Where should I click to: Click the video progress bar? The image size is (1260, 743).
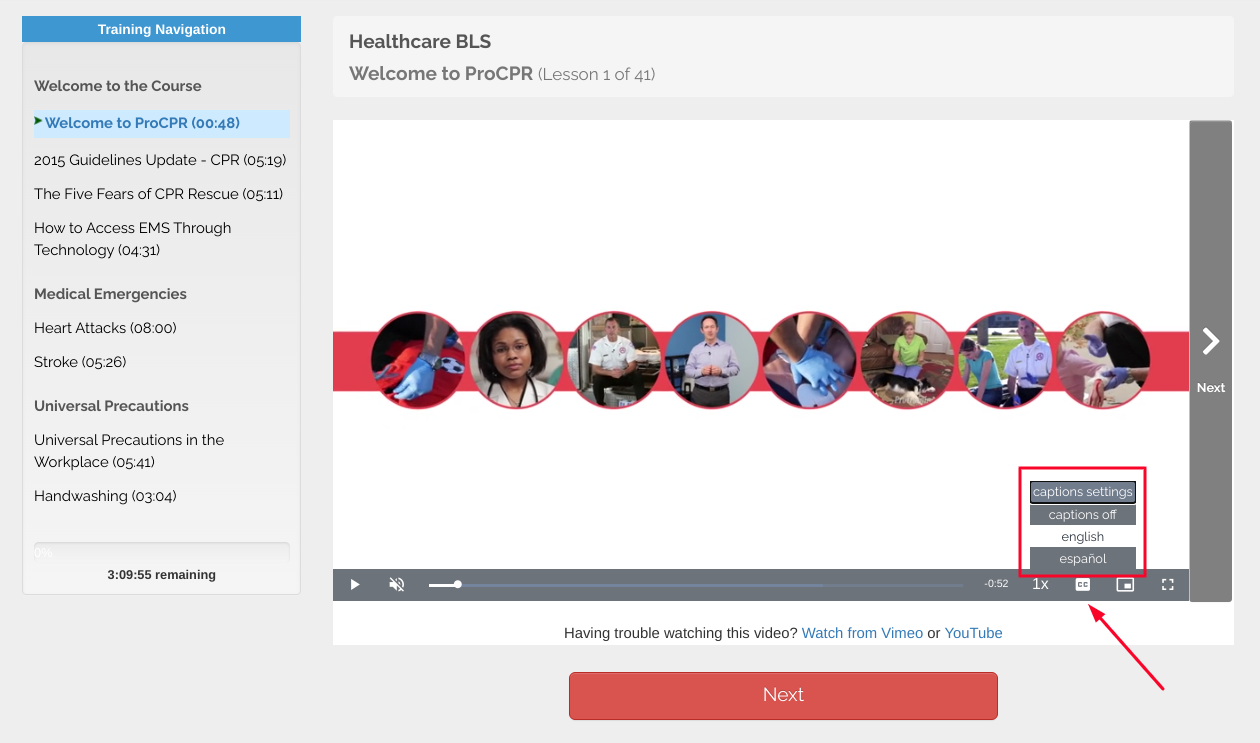coord(696,584)
